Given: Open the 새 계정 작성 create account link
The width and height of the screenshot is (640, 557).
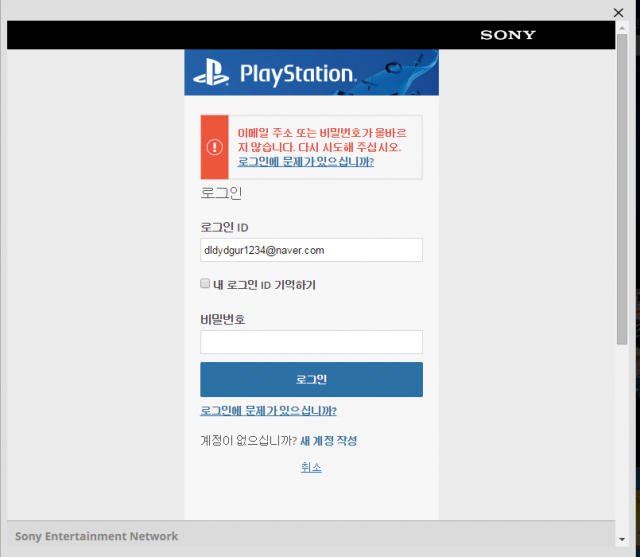Looking at the screenshot, I should 329,441.
